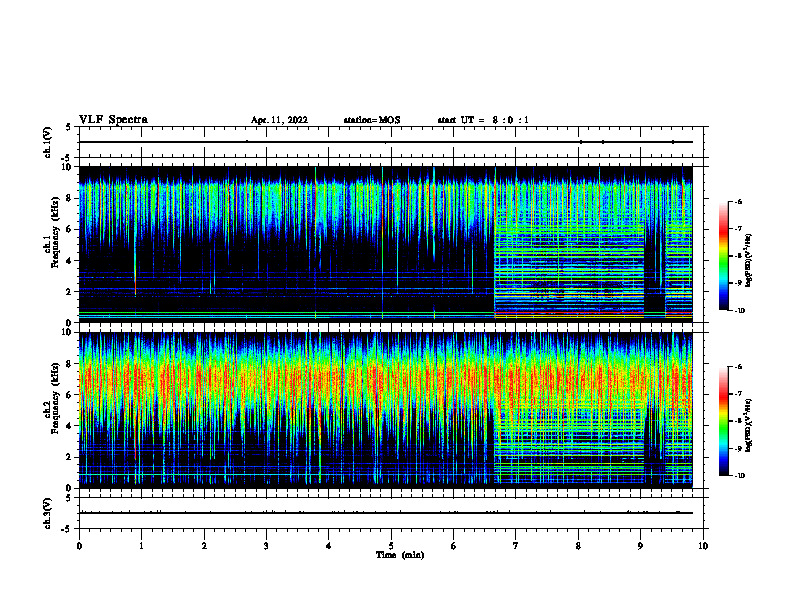The image size is (792, 612).
Task: Click the "-6" label on ch.1 color bar
Action: pyautogui.click(x=738, y=201)
